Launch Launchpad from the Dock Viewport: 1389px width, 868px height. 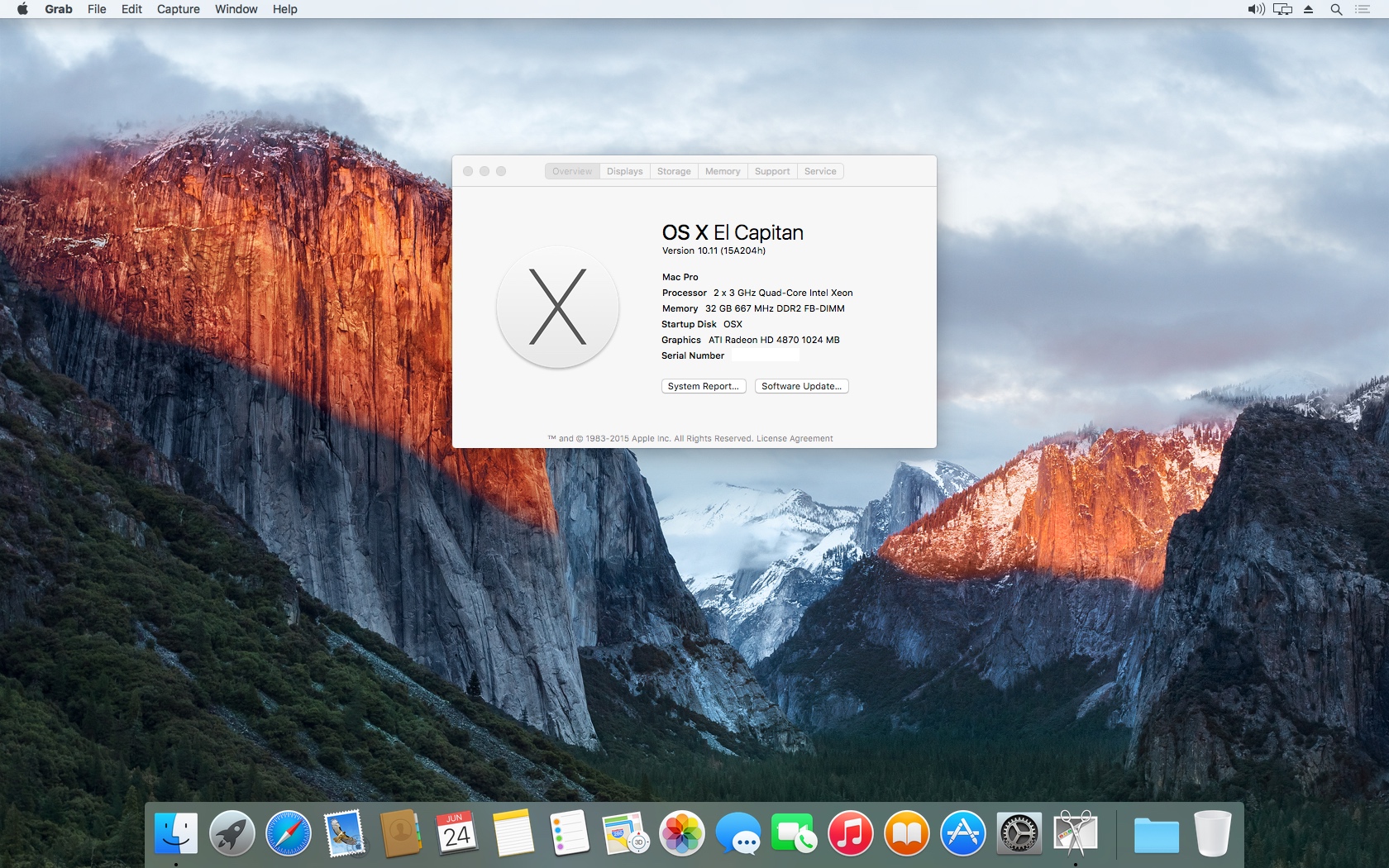coord(232,832)
